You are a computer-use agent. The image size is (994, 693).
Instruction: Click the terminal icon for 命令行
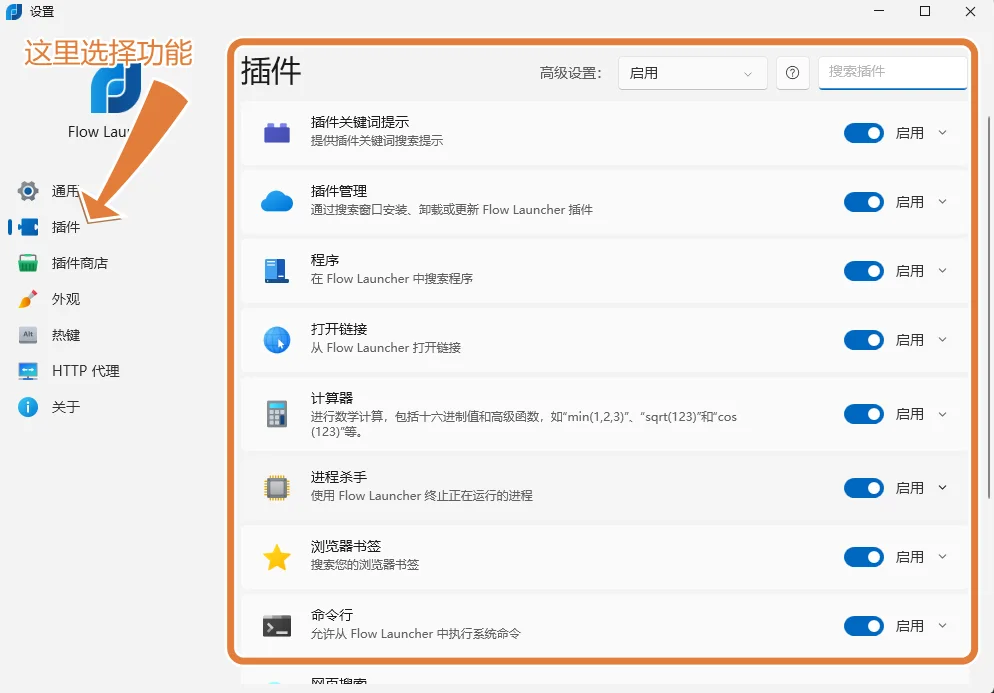[x=277, y=626]
